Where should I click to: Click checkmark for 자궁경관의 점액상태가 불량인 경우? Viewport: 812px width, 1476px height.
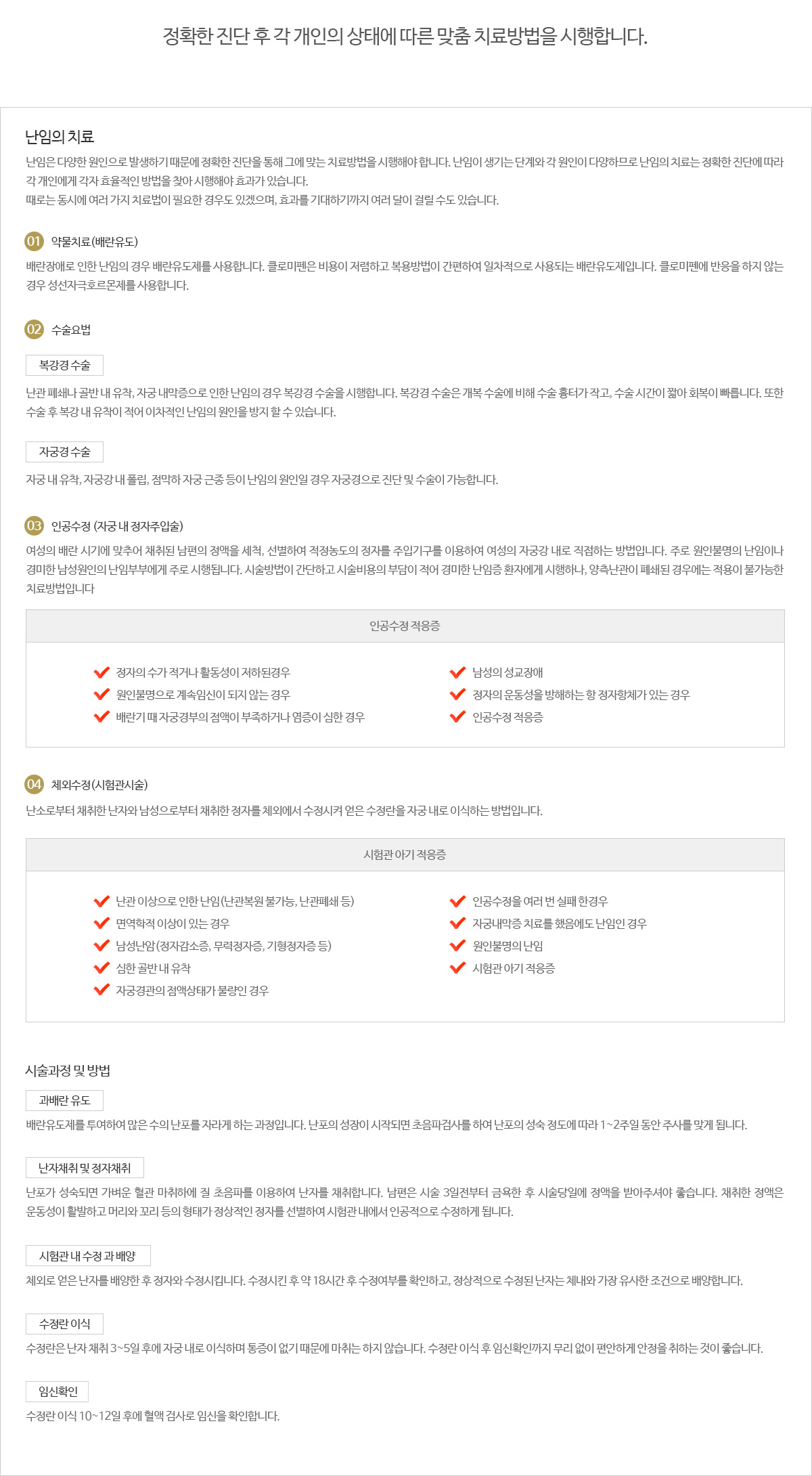[101, 991]
